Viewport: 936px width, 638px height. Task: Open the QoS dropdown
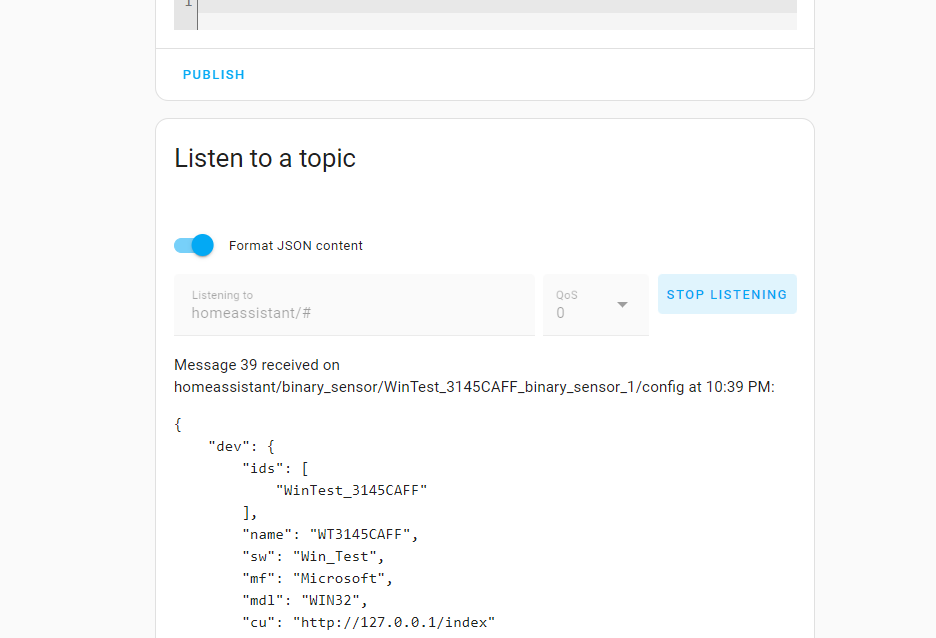(x=594, y=305)
